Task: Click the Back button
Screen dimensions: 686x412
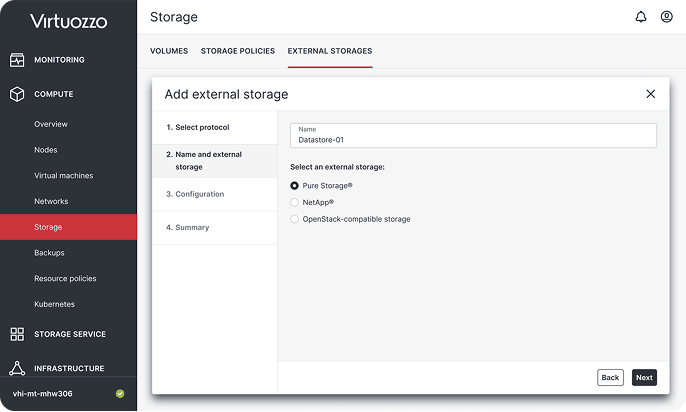Action: (610, 377)
